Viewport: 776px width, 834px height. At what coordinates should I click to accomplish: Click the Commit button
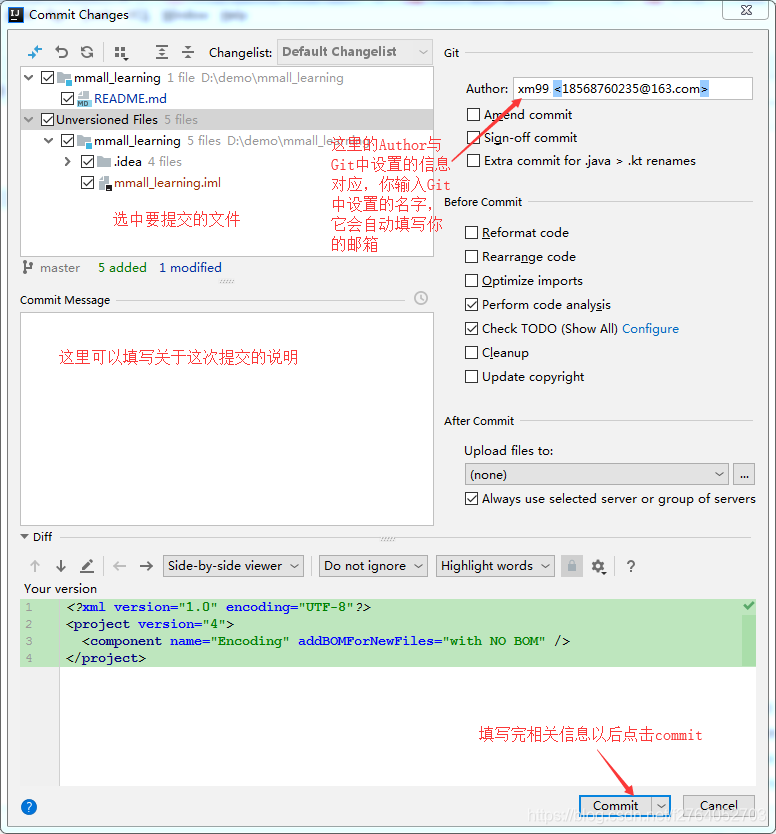pos(615,806)
